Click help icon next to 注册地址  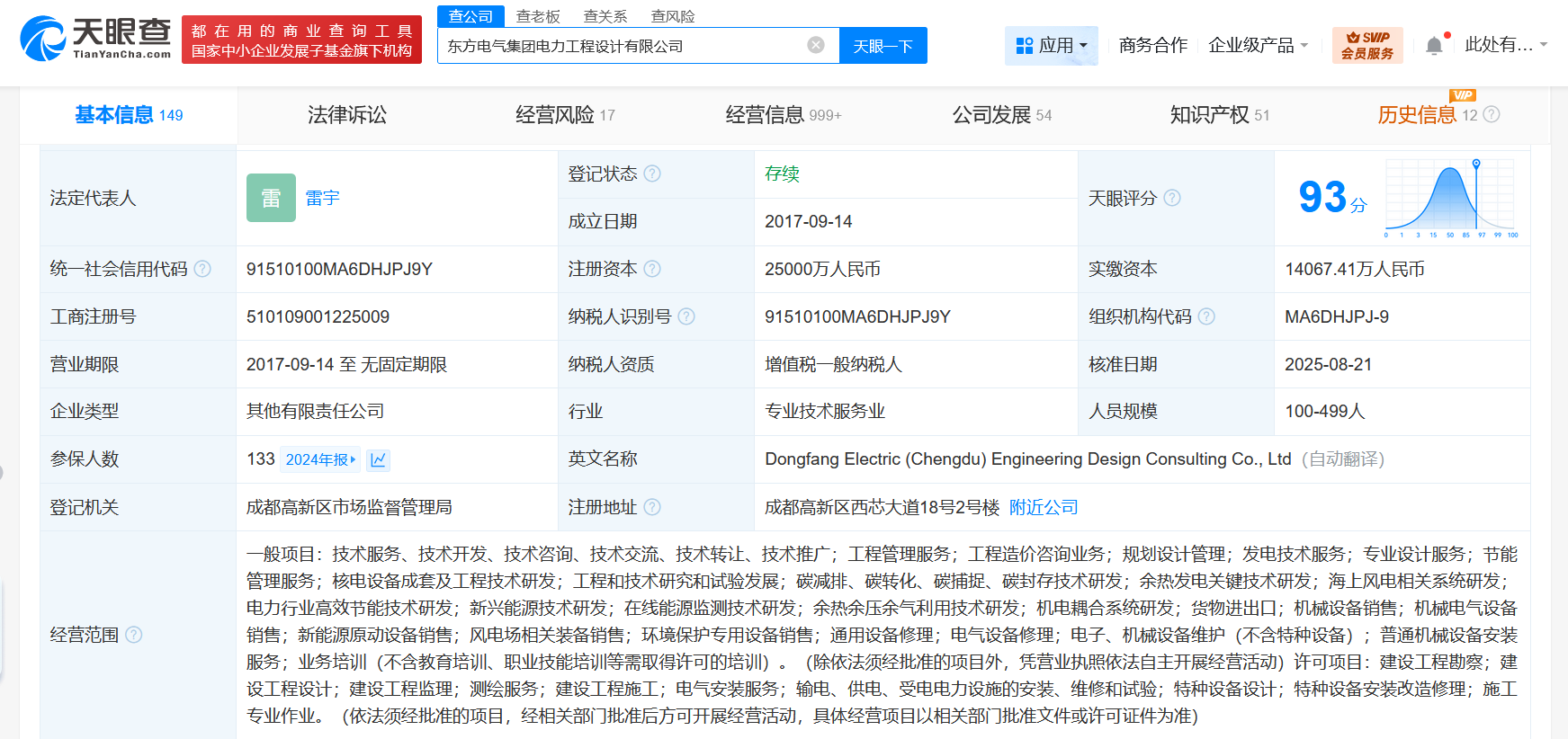point(653,507)
